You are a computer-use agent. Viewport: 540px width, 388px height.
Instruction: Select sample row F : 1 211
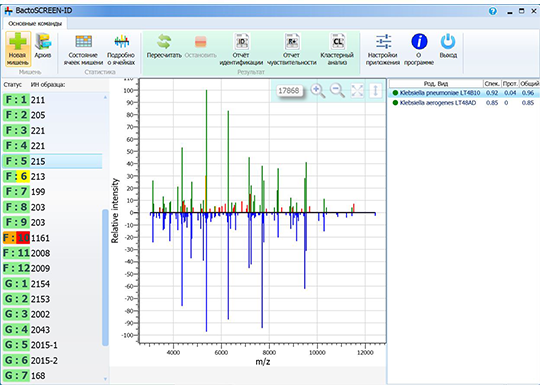tap(52, 100)
